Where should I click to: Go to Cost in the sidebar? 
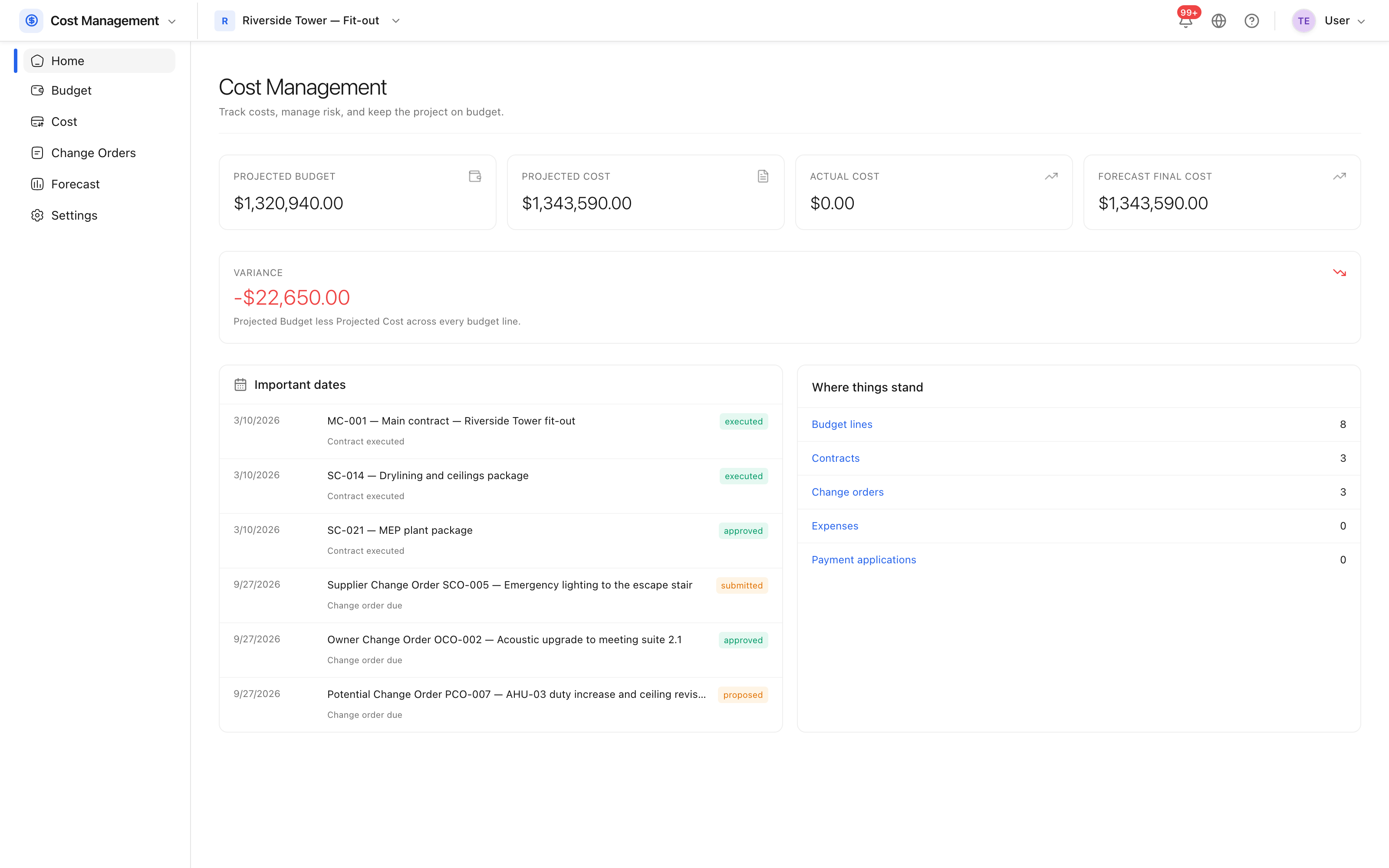coord(99,122)
